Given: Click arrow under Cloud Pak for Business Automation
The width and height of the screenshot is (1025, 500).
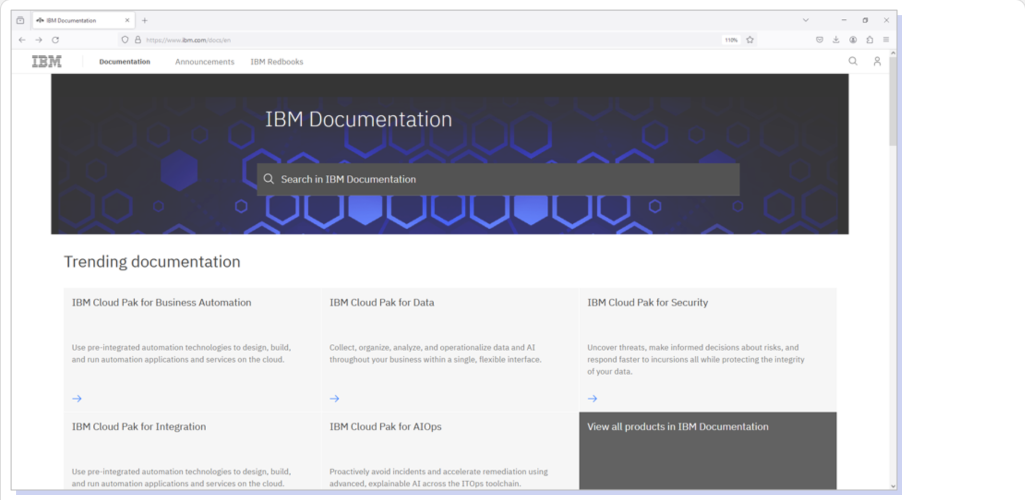Looking at the screenshot, I should [x=77, y=398].
